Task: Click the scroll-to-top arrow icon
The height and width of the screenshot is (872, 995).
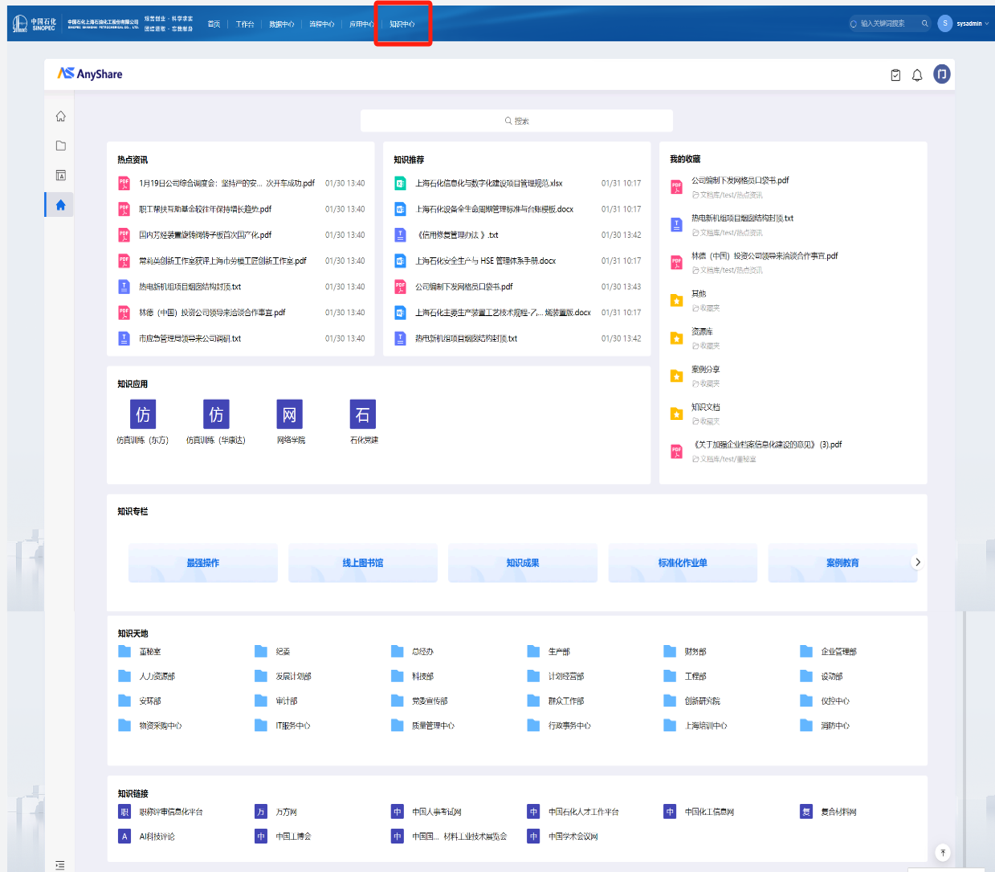Action: [x=942, y=852]
